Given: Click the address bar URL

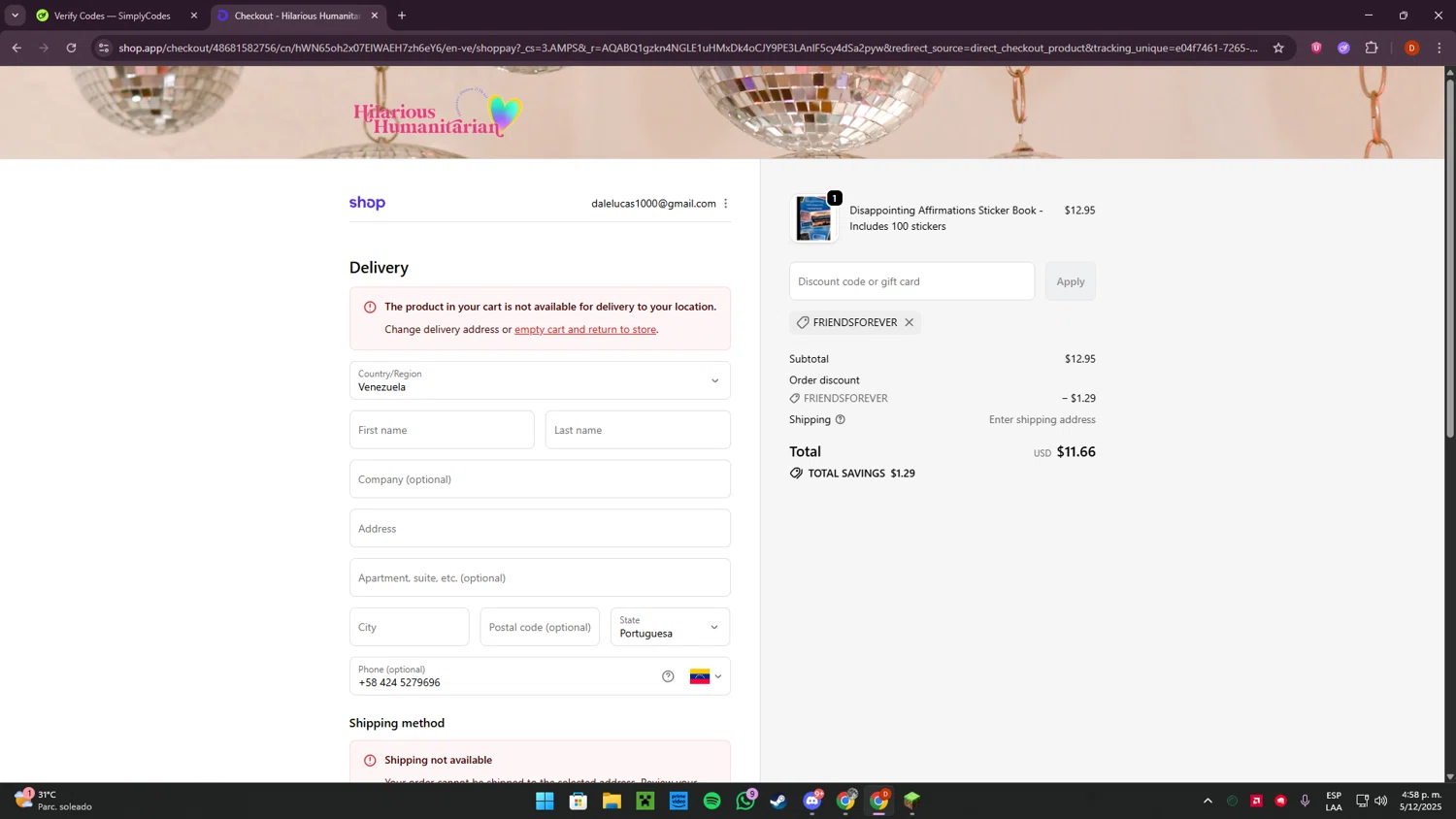Looking at the screenshot, I should (687, 48).
